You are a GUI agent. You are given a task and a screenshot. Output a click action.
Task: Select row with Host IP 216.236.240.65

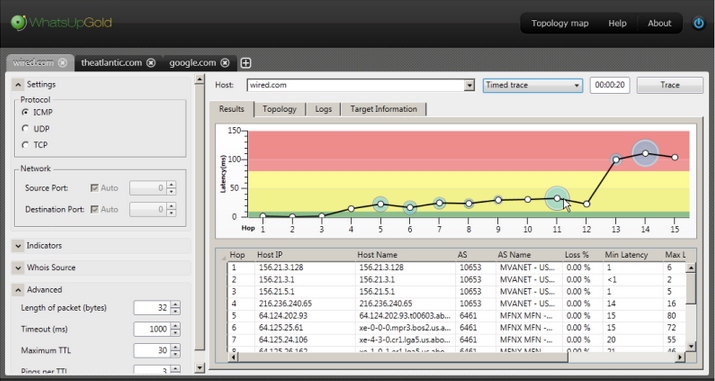coord(456,304)
